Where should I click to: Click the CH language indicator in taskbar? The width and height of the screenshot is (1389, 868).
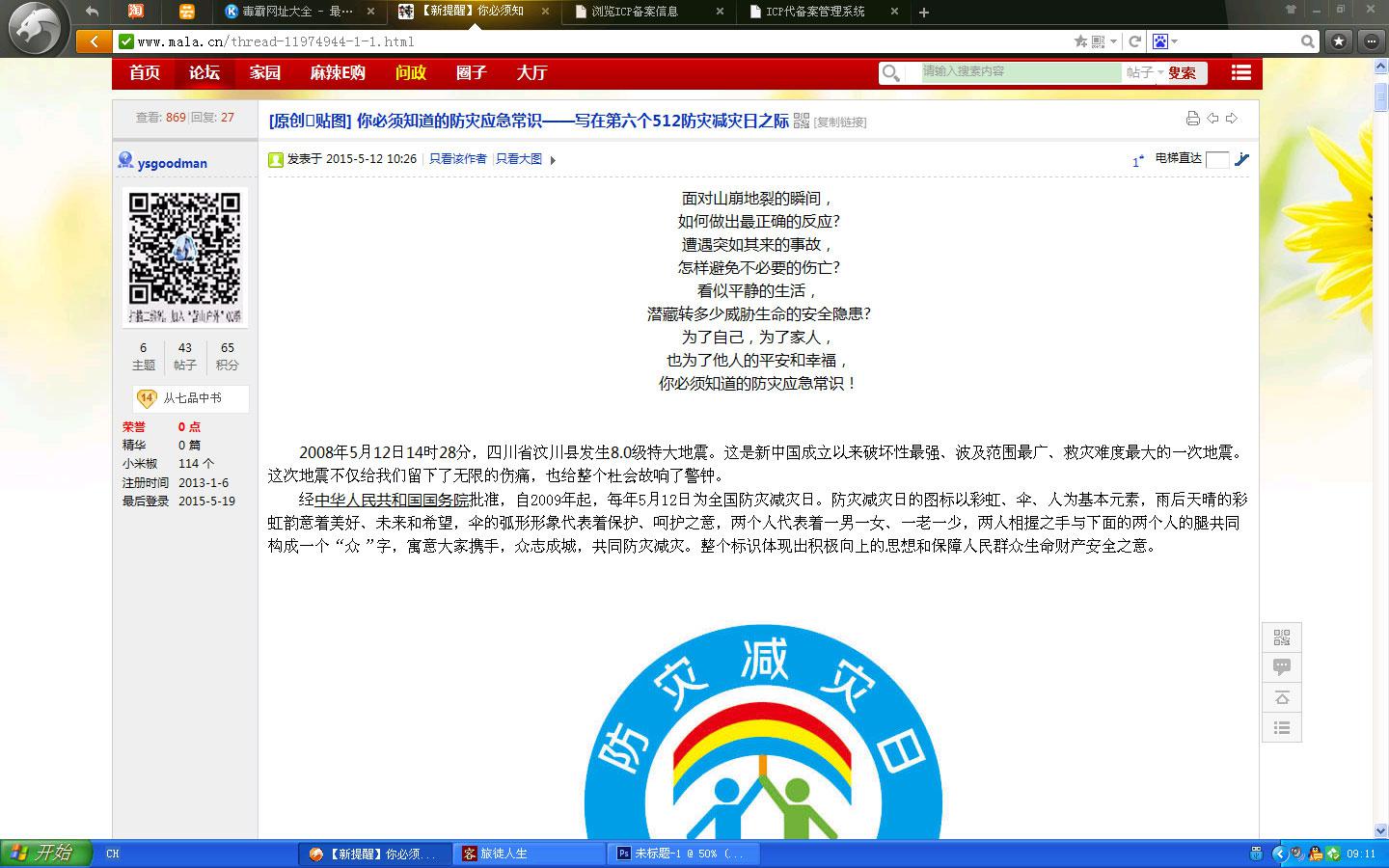113,854
